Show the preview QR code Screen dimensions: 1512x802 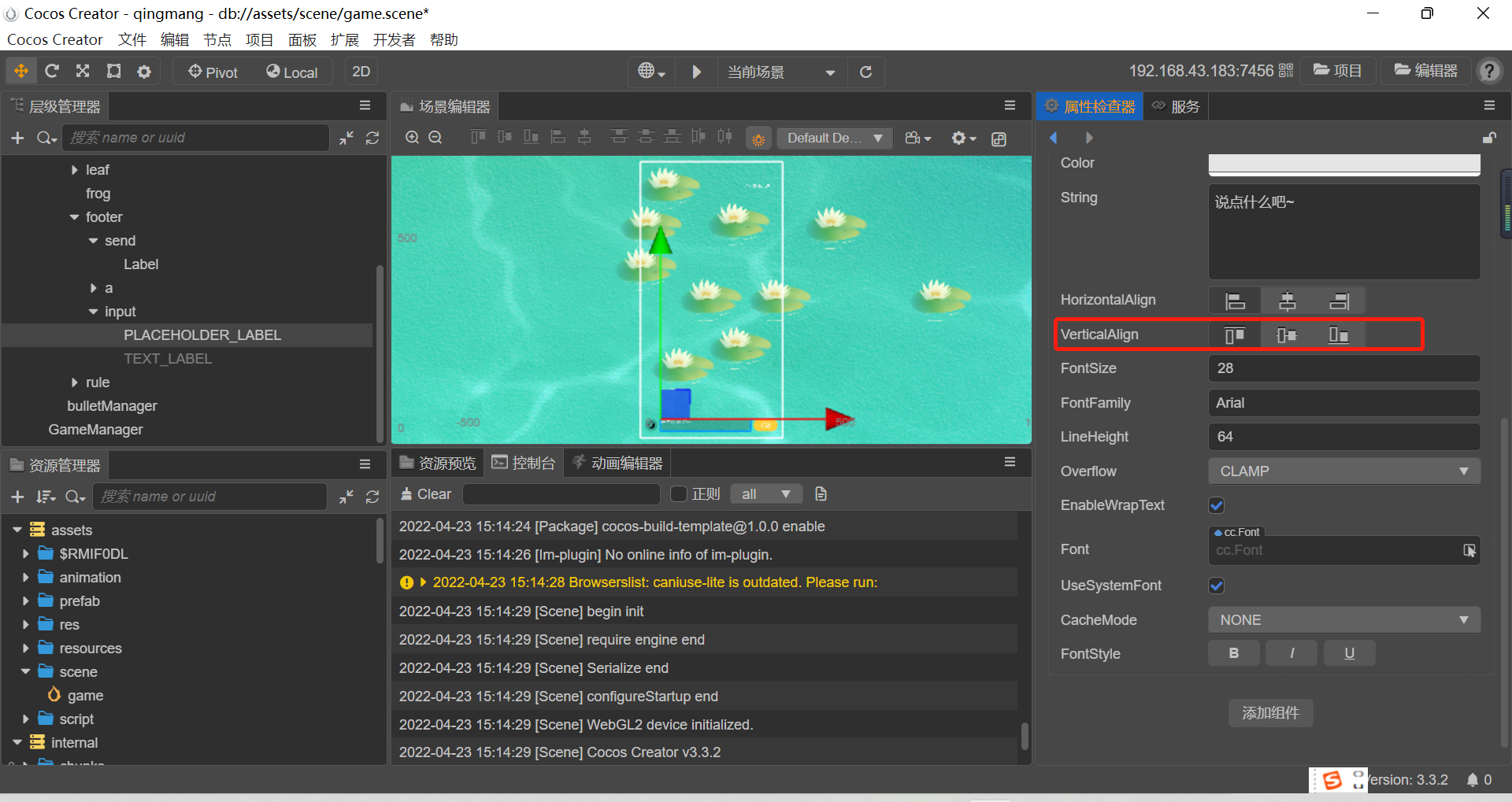pyautogui.click(x=1286, y=71)
